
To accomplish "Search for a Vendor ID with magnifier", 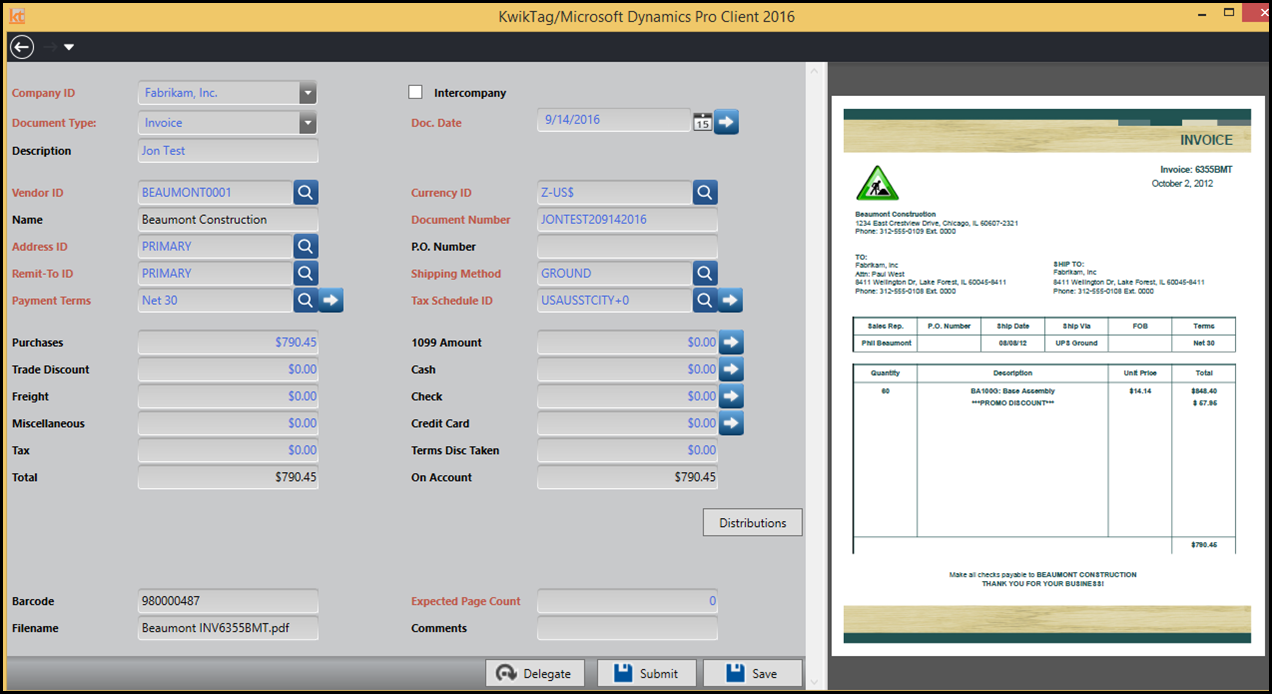I will [306, 192].
